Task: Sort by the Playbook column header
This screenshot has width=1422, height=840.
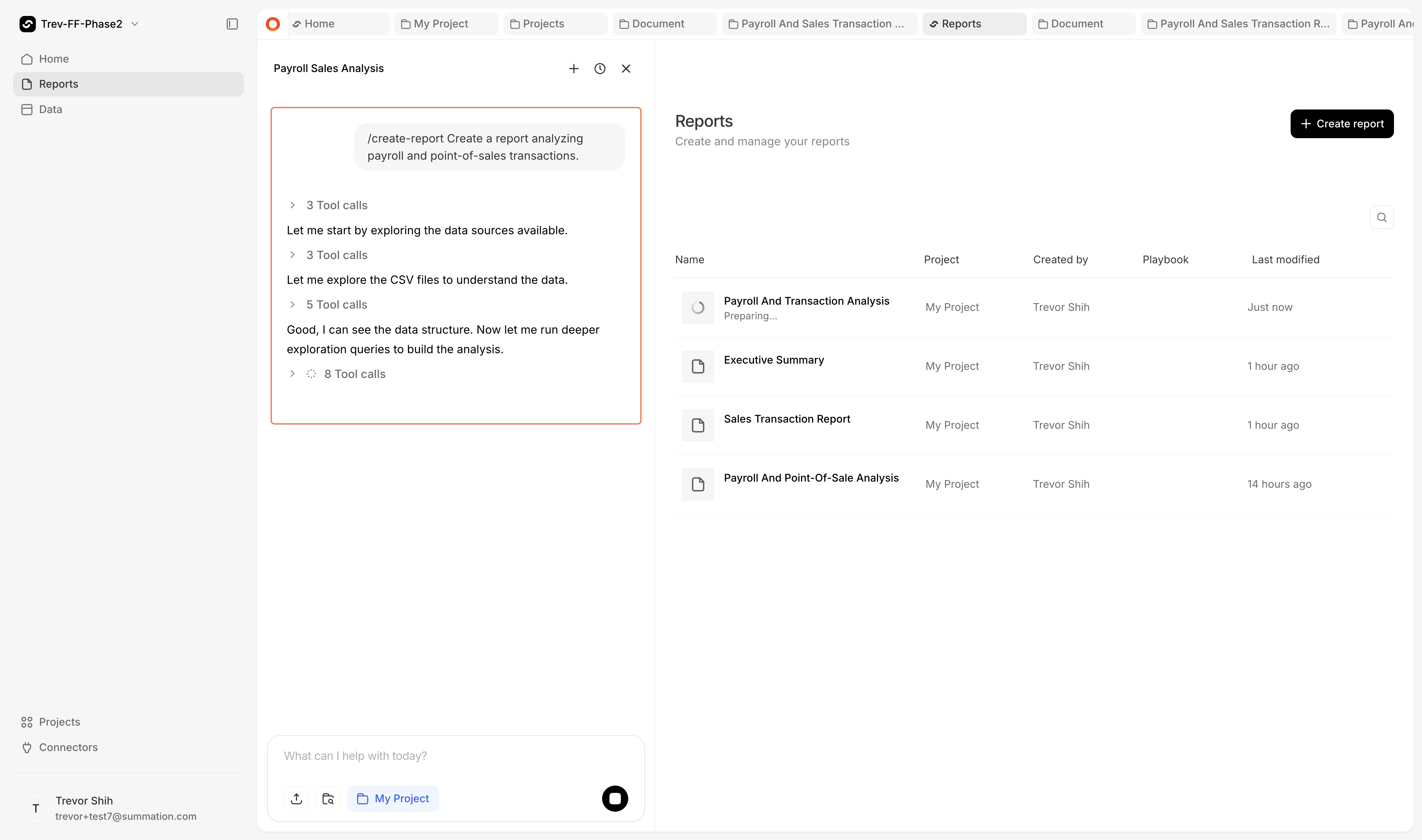Action: point(1165,260)
